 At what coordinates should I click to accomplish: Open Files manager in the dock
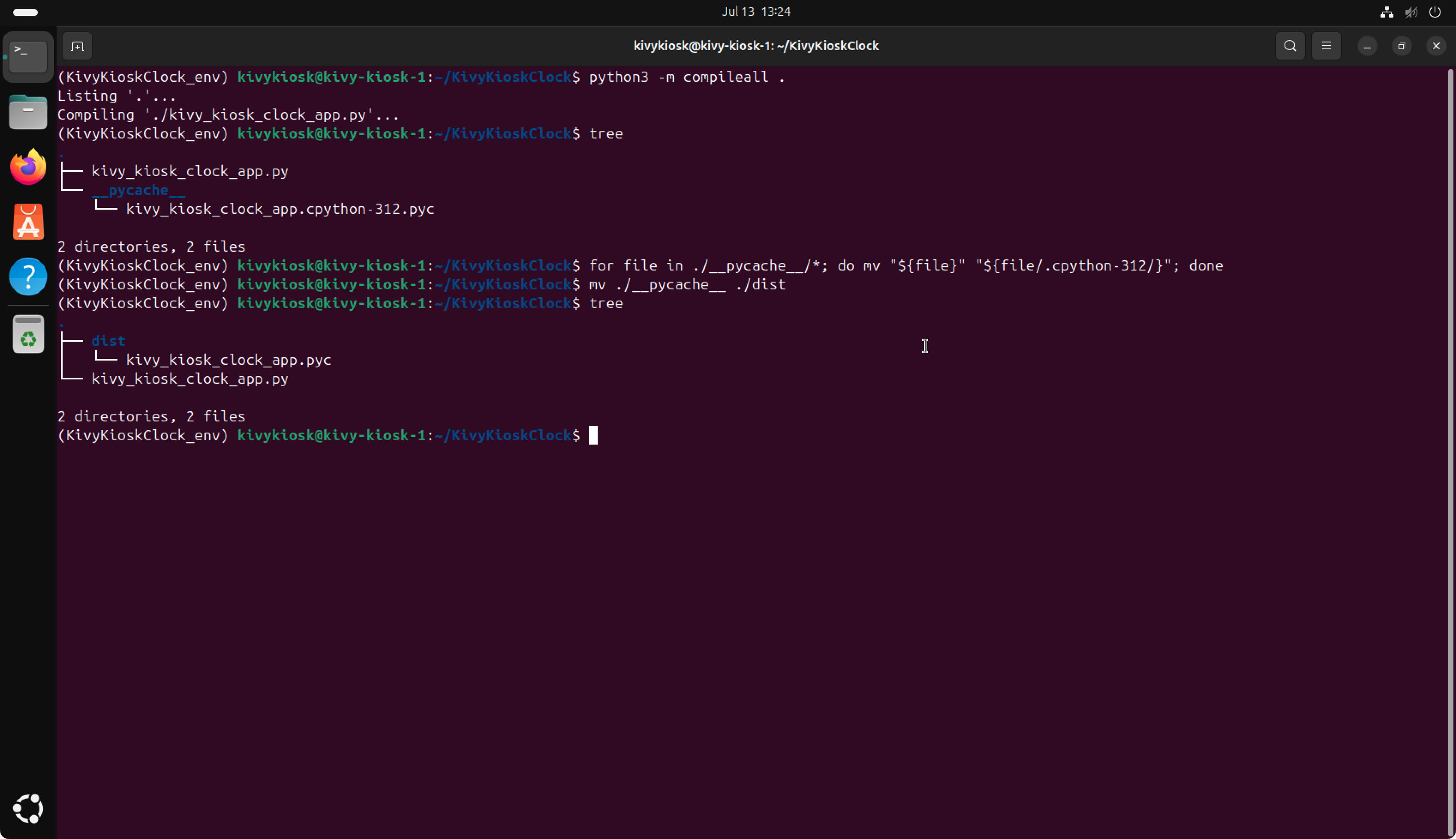tap(28, 112)
